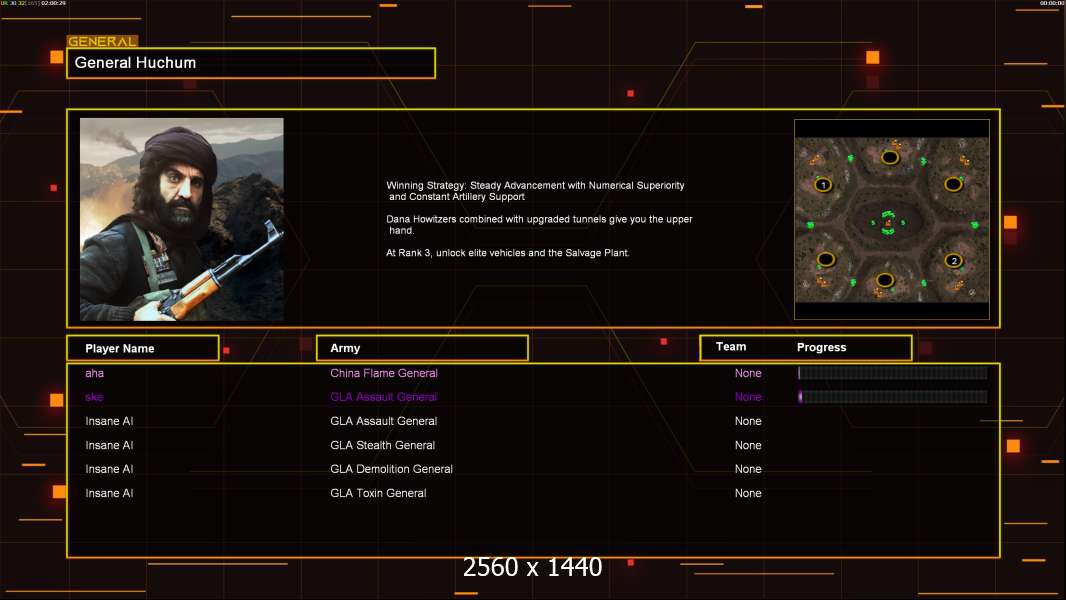Select the GLA Toxin General row

click(533, 493)
